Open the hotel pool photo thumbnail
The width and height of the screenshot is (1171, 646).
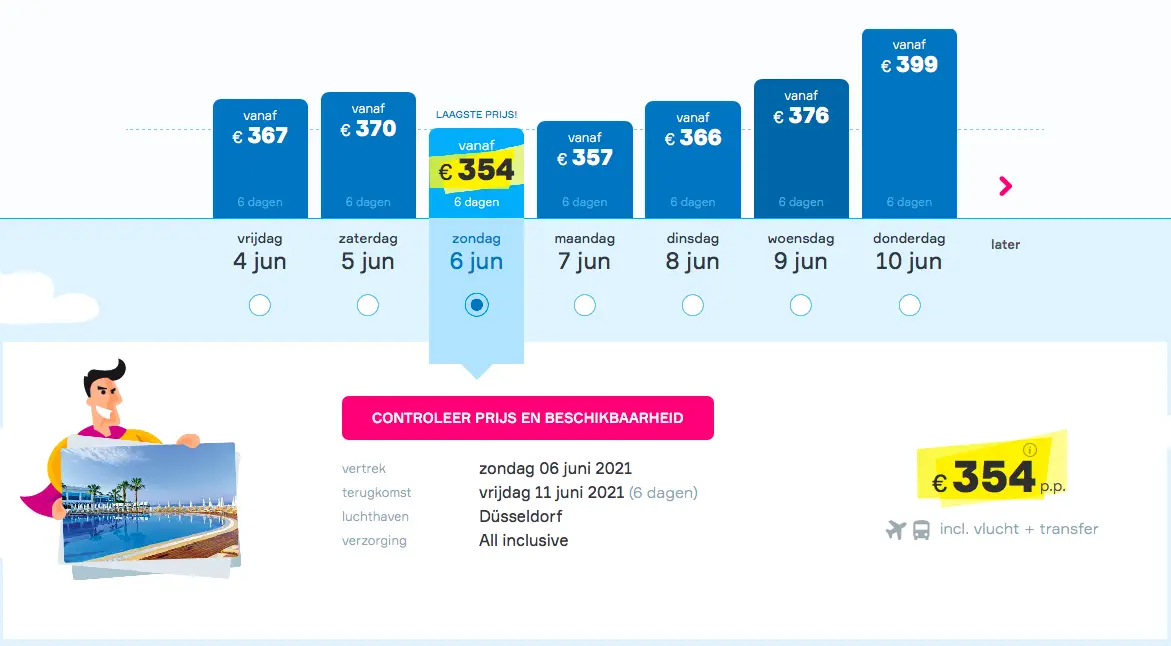(x=150, y=502)
